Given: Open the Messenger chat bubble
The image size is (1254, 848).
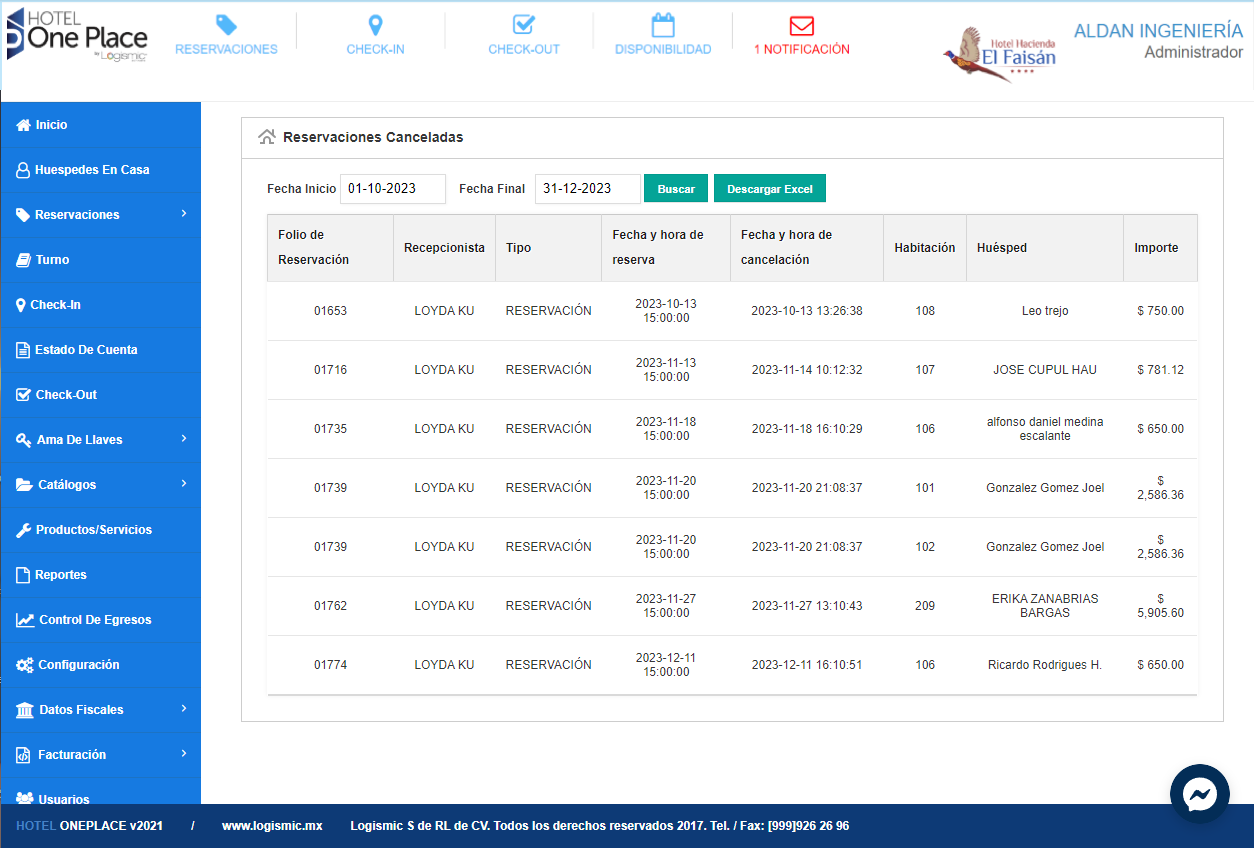Looking at the screenshot, I should point(1199,794).
